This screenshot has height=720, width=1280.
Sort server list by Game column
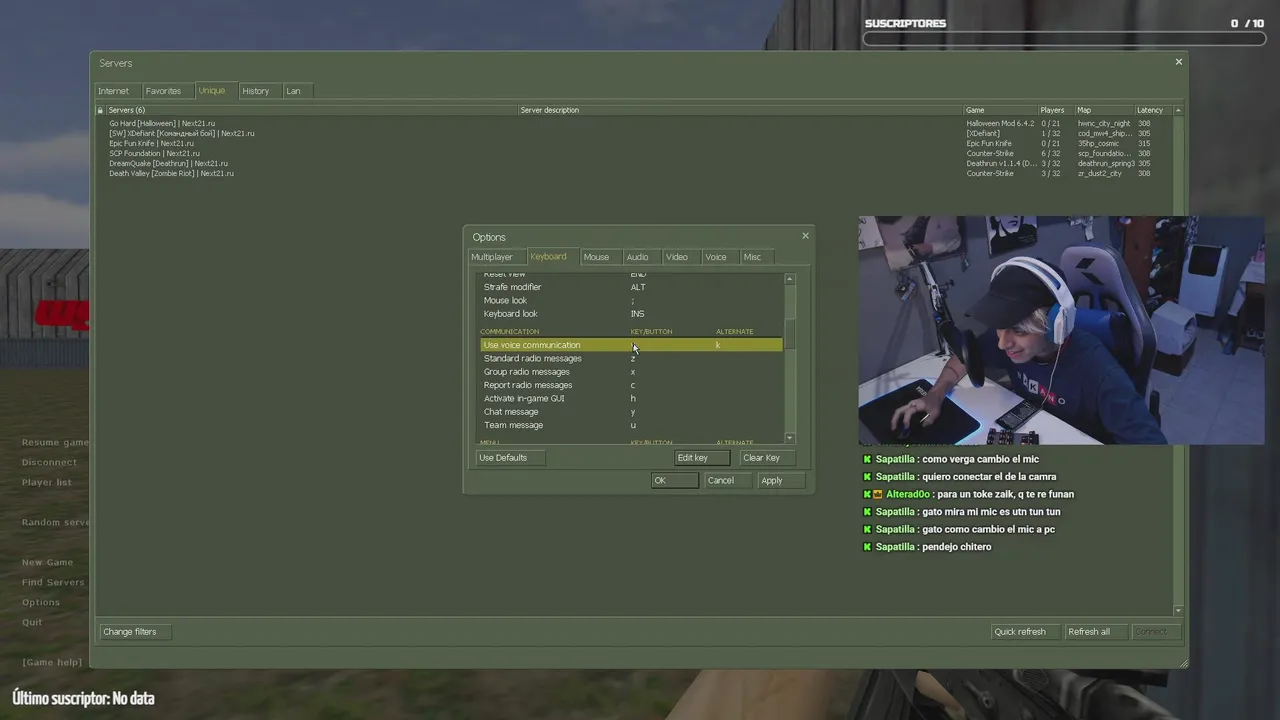click(1000, 110)
